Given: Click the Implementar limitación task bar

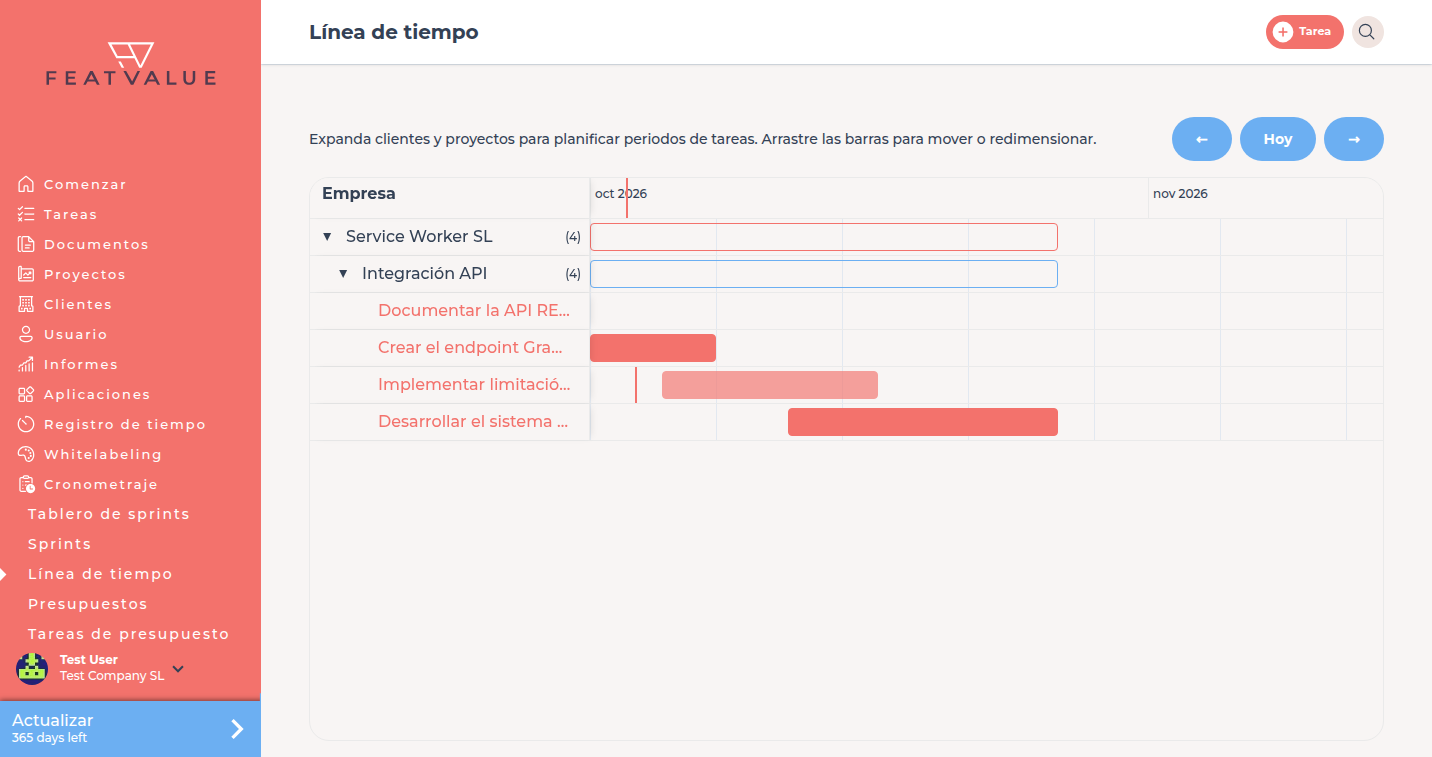Looking at the screenshot, I should pos(770,385).
